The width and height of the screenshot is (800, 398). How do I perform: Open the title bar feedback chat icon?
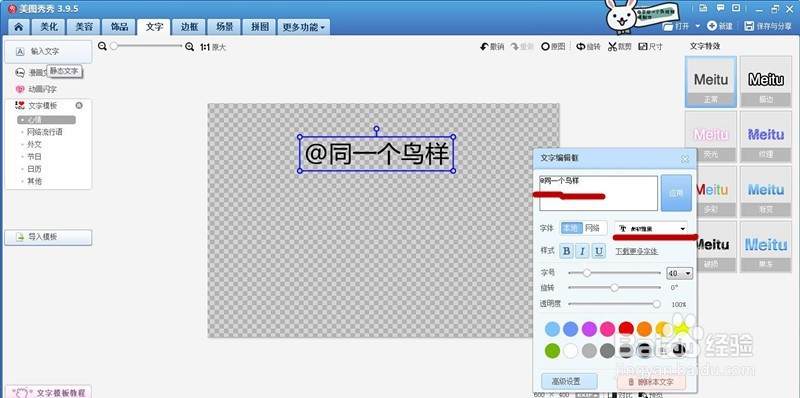(720, 8)
